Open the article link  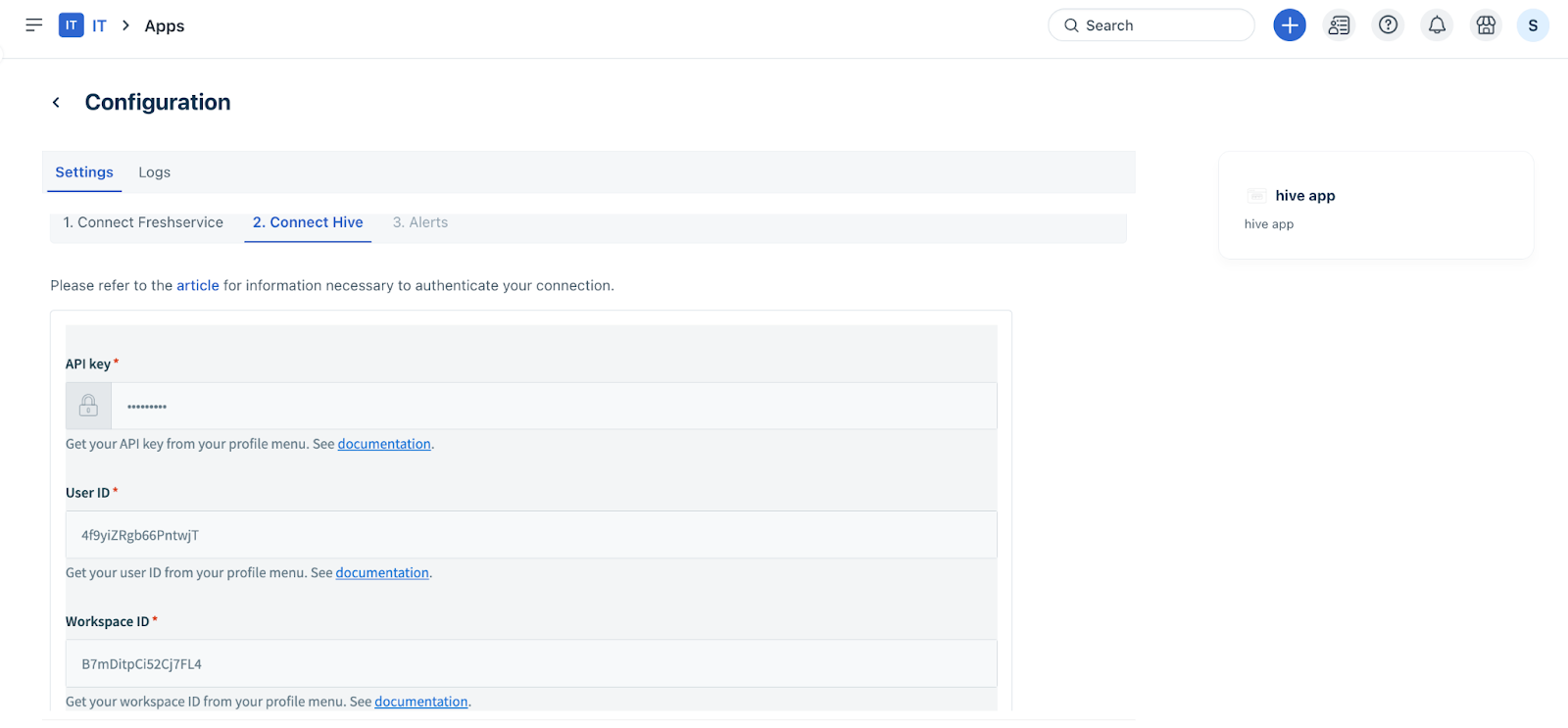pos(198,285)
